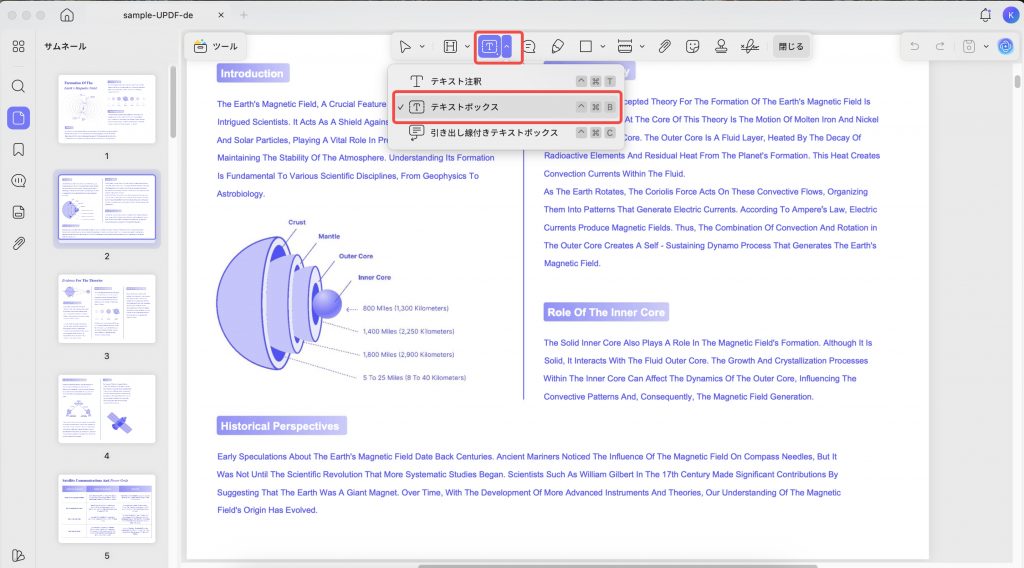This screenshot has width=1024, height=568.
Task: Click the 閉じる button
Action: coord(791,46)
